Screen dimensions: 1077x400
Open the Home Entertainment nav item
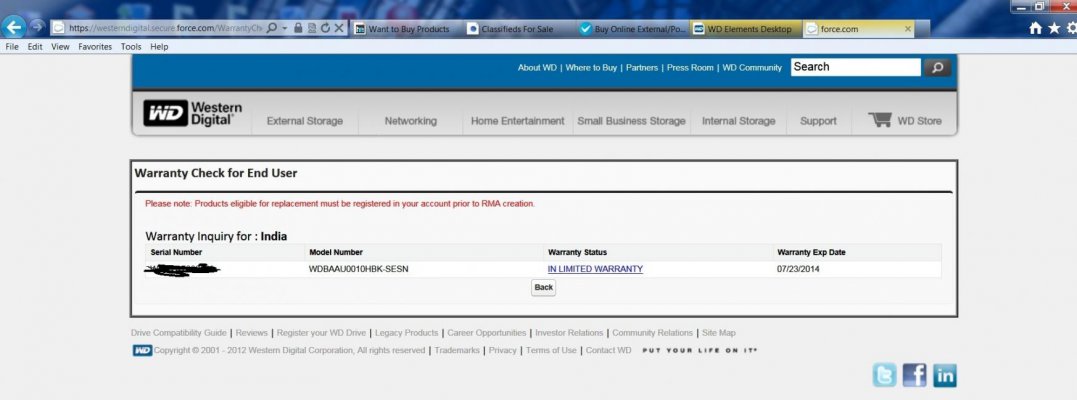click(x=517, y=121)
